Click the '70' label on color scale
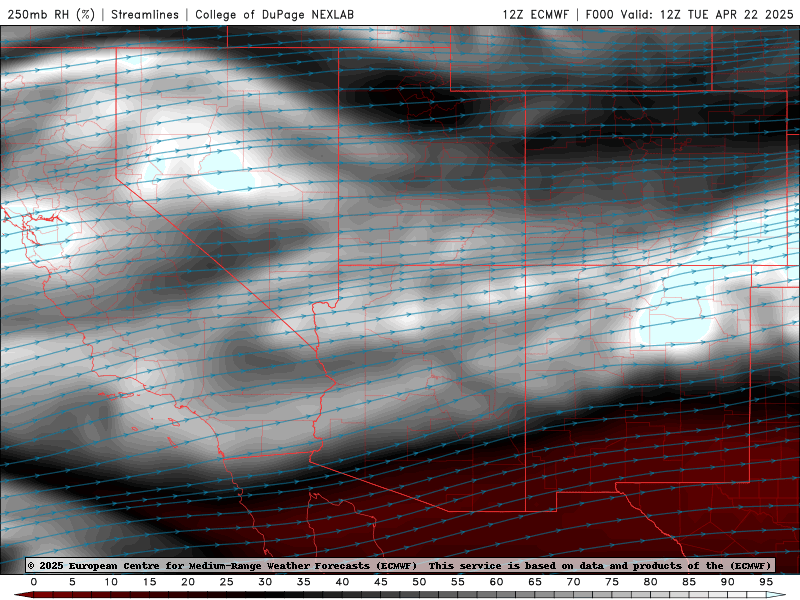 (x=573, y=582)
